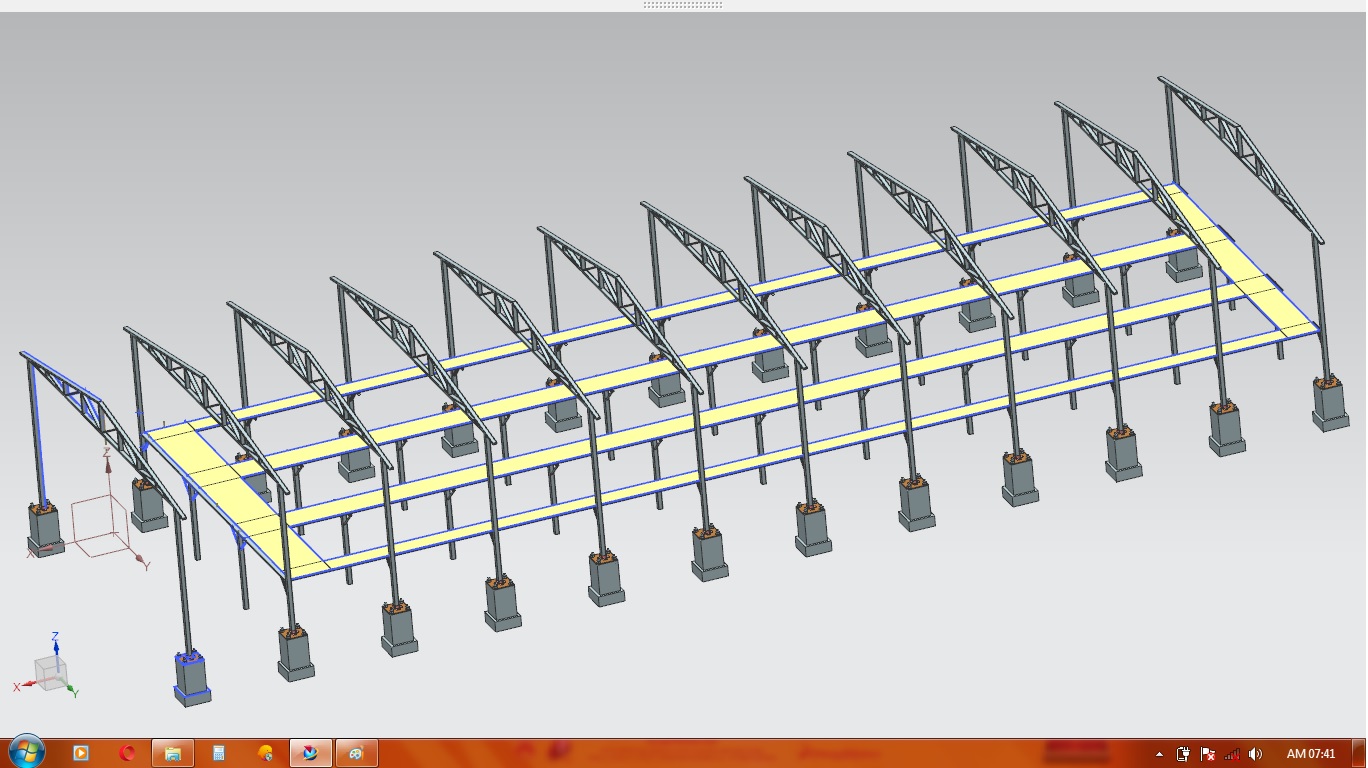The image size is (1368, 768).
Task: Open the power status tray icon
Action: click(x=1183, y=754)
